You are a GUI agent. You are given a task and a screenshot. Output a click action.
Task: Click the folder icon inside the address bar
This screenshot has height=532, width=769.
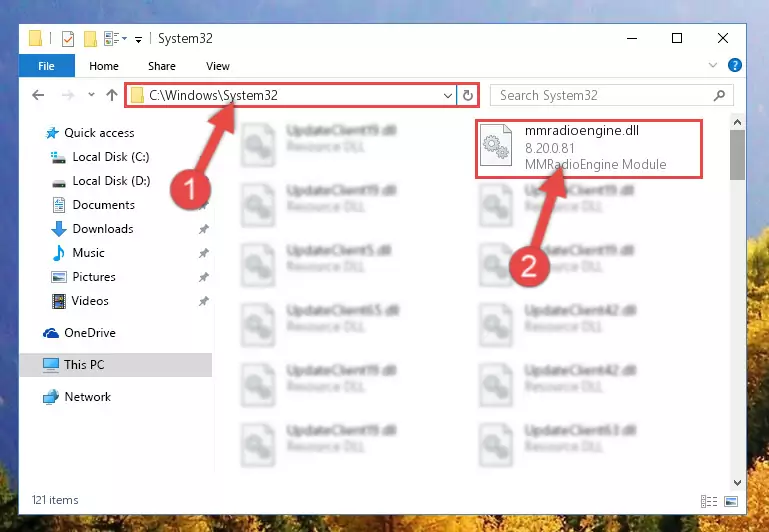[137, 95]
